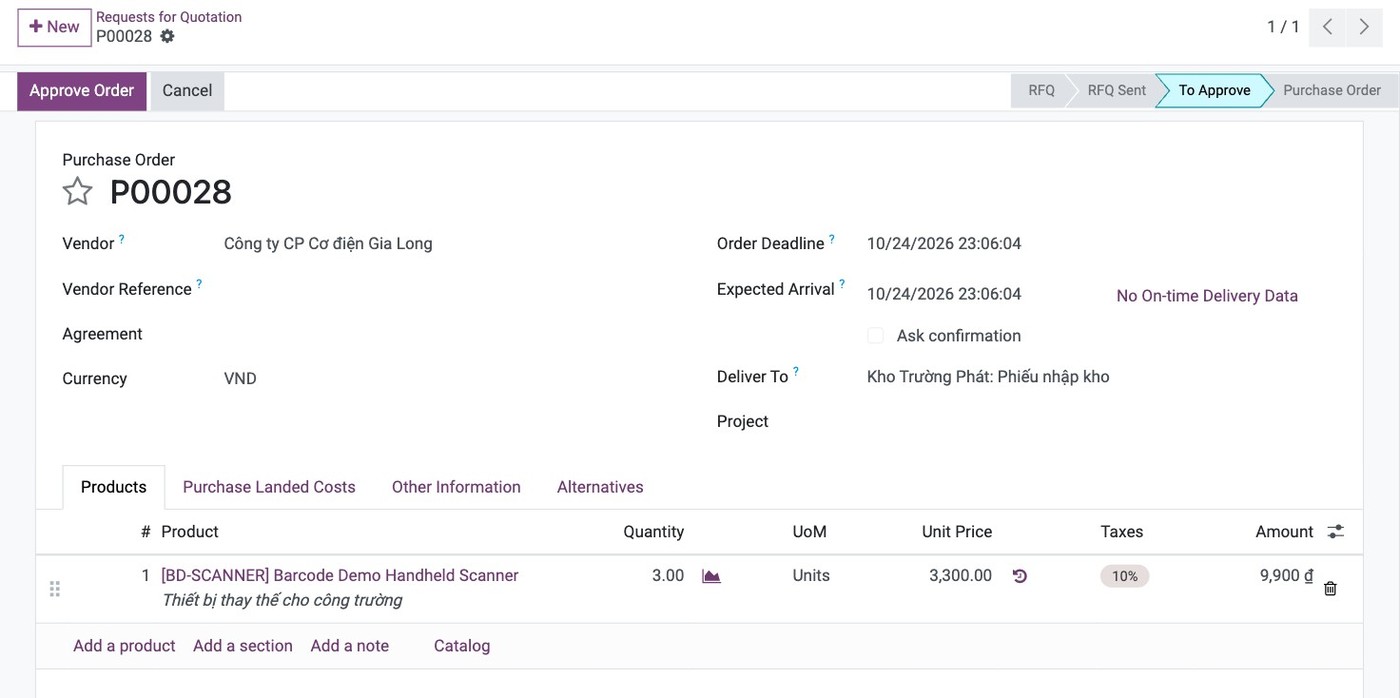Click the Vendor help question mark
The width and height of the screenshot is (1400, 698).
click(122, 238)
